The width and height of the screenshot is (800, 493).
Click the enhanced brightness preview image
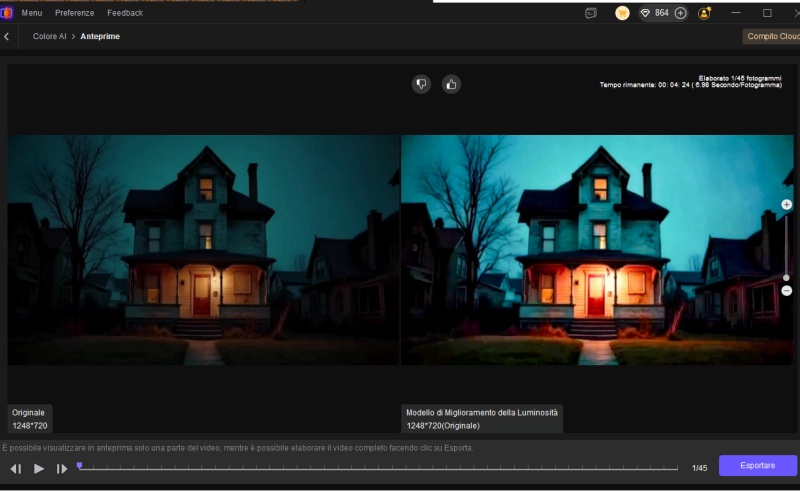point(597,250)
